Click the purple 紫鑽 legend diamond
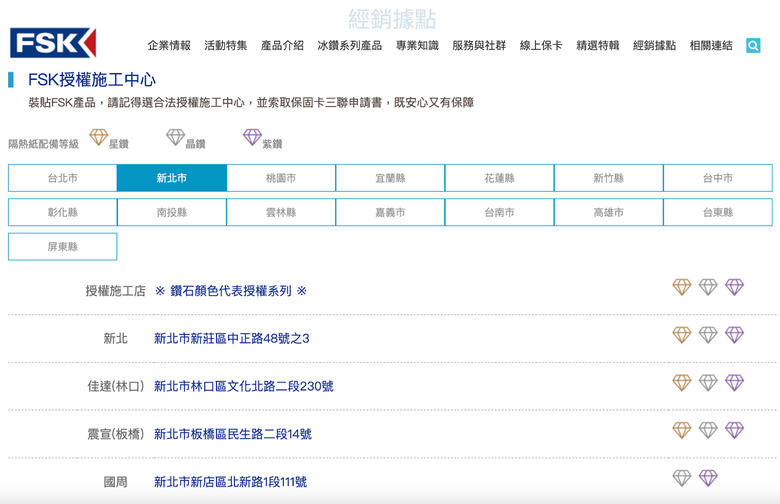This screenshot has height=504, width=780. point(252,137)
